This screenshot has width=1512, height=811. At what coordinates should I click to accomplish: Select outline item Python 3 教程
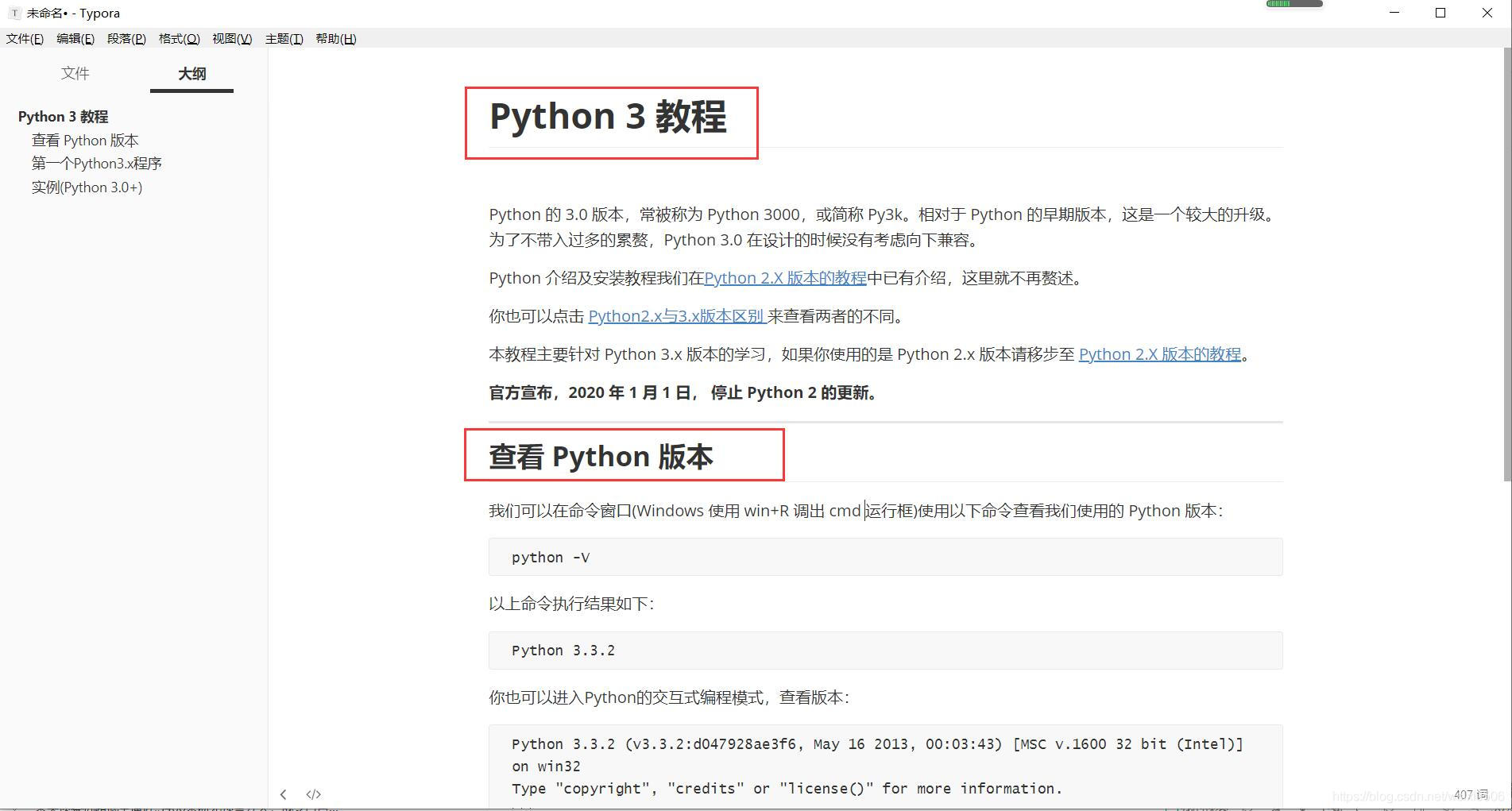click(x=63, y=117)
